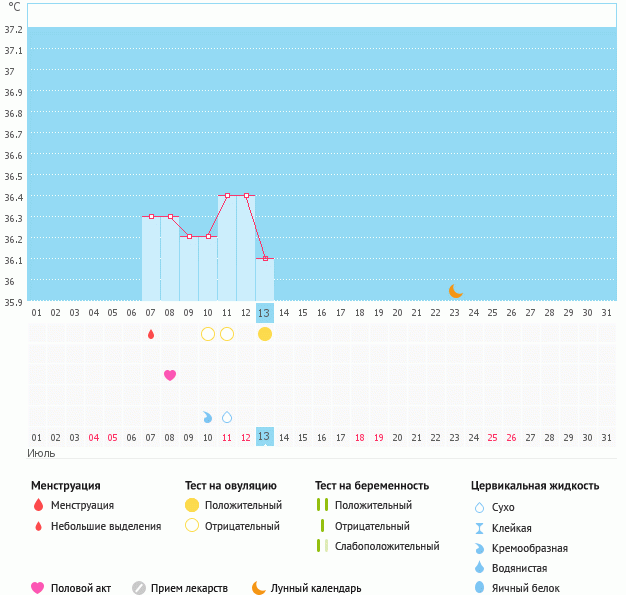Screen dimensions: 626x595
Task: Click the dry cervical fluid drop on day 11
Action: point(227,417)
